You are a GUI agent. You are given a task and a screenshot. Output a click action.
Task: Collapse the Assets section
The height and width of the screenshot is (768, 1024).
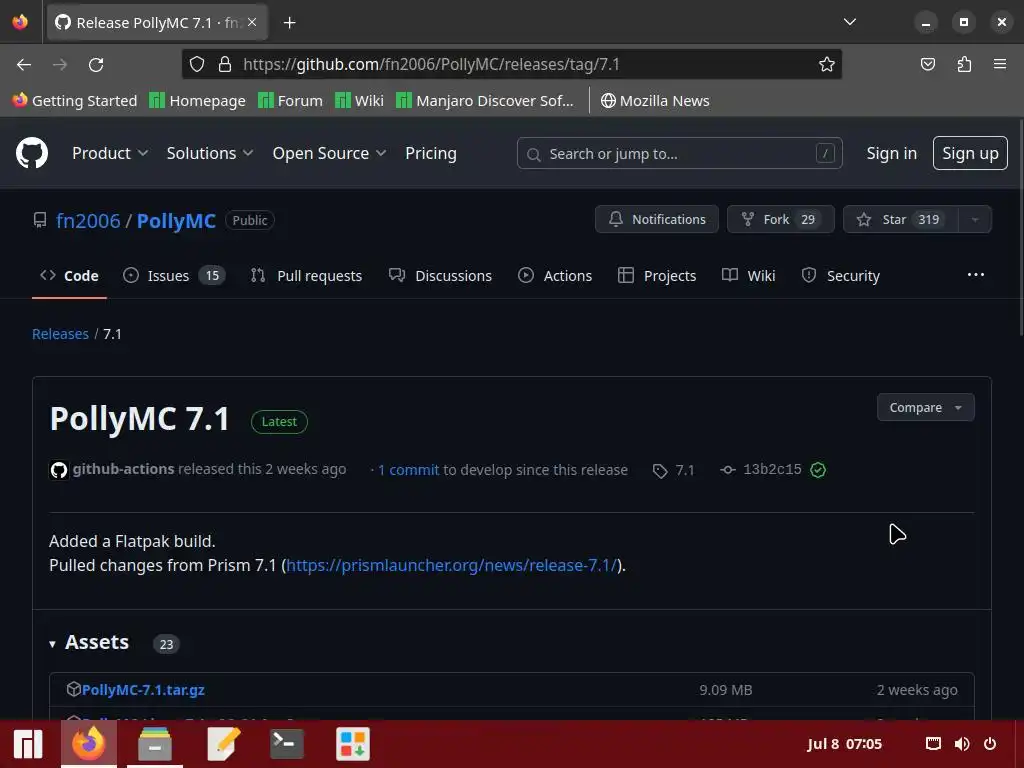(x=89, y=643)
